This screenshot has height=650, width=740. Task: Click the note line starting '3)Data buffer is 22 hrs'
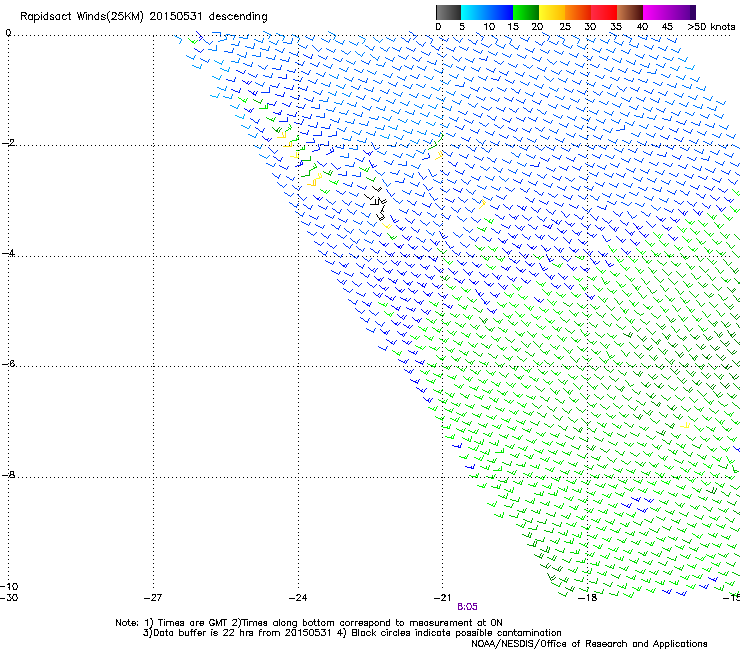352,633
